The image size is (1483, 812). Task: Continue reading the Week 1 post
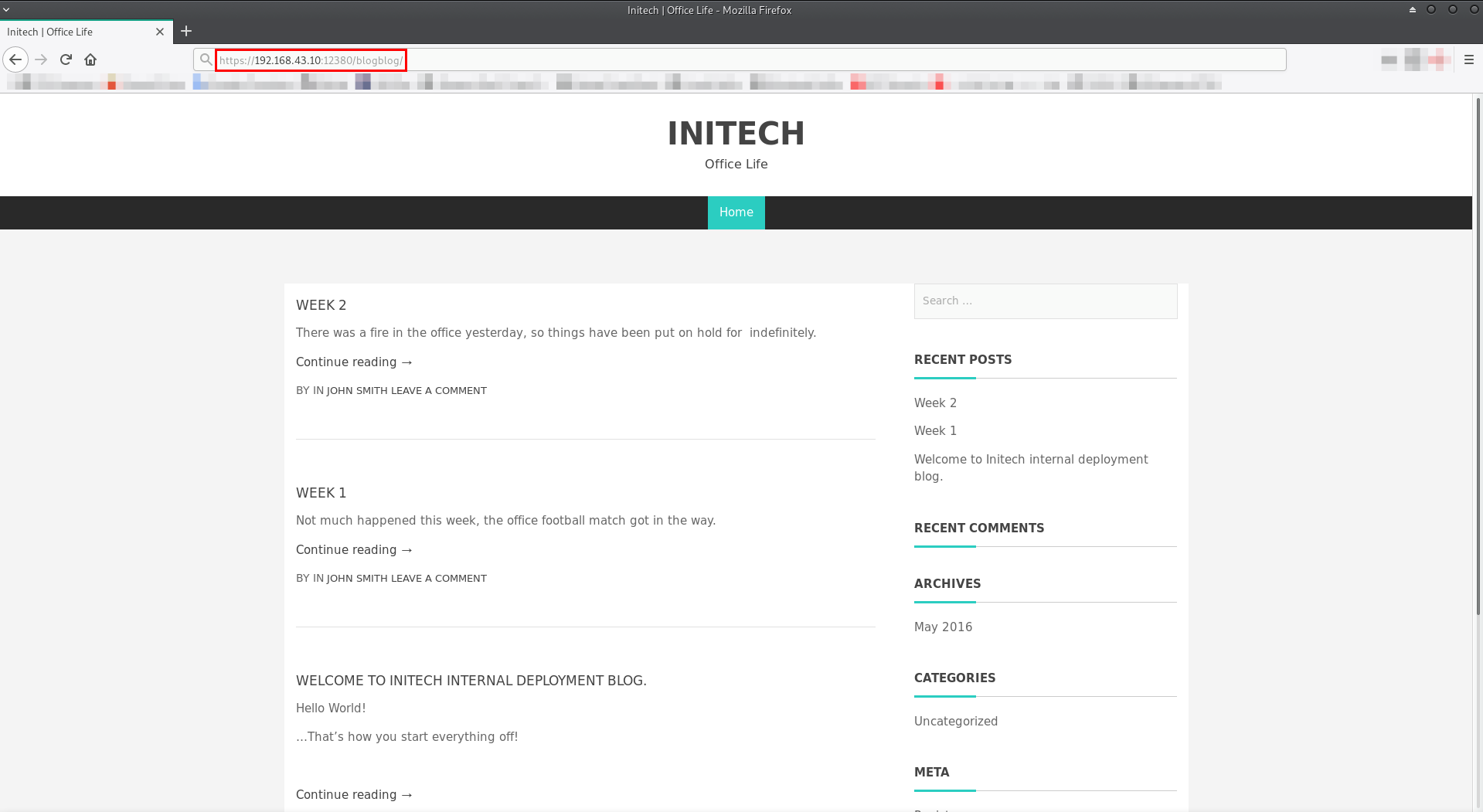click(x=354, y=549)
